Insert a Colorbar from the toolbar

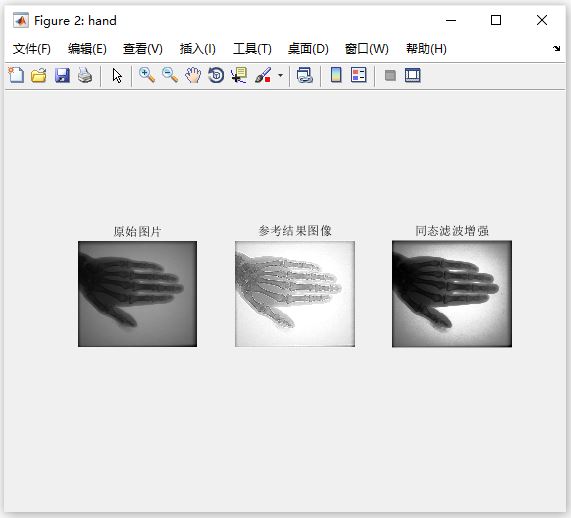point(336,75)
